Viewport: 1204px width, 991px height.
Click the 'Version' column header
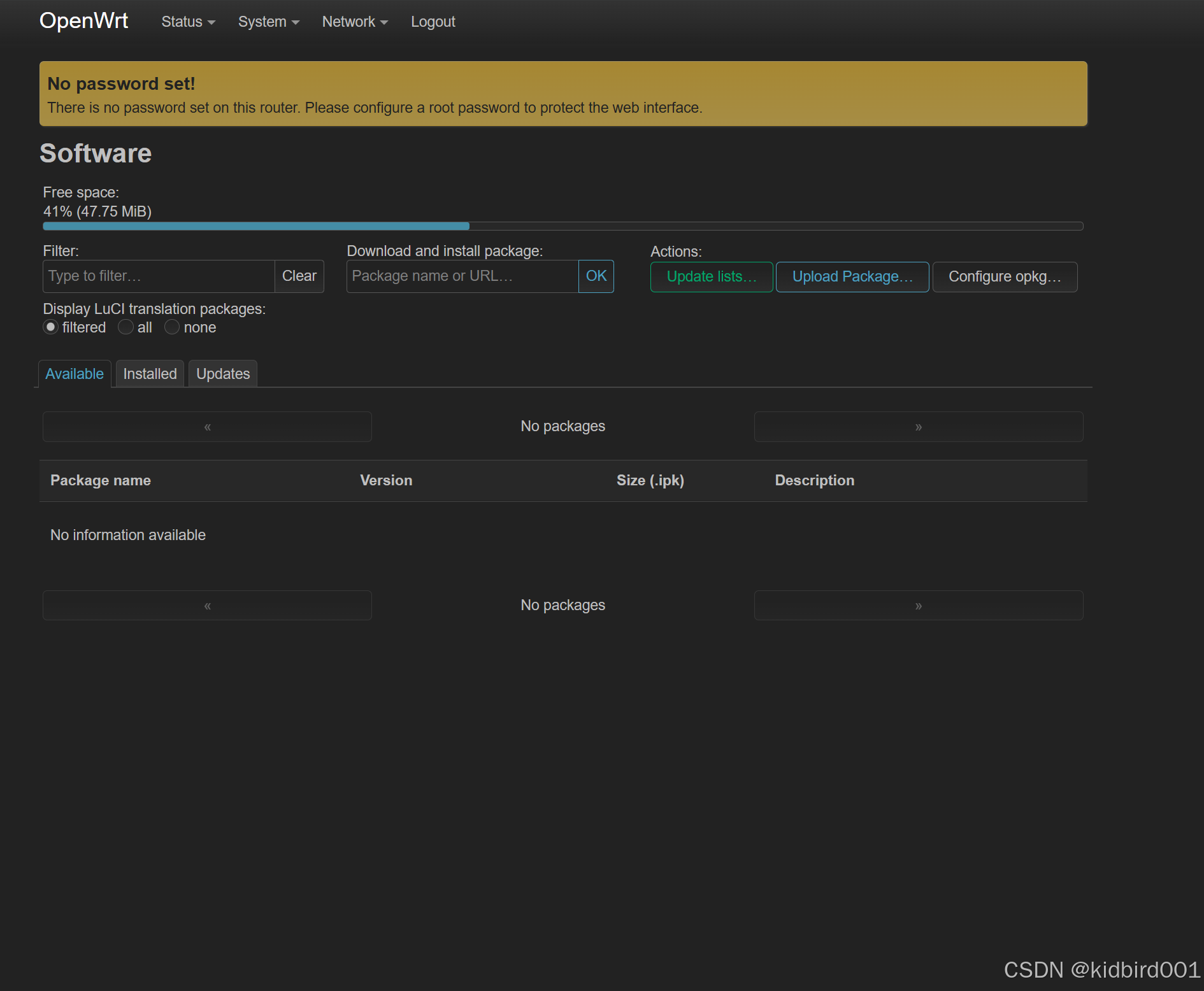click(386, 480)
